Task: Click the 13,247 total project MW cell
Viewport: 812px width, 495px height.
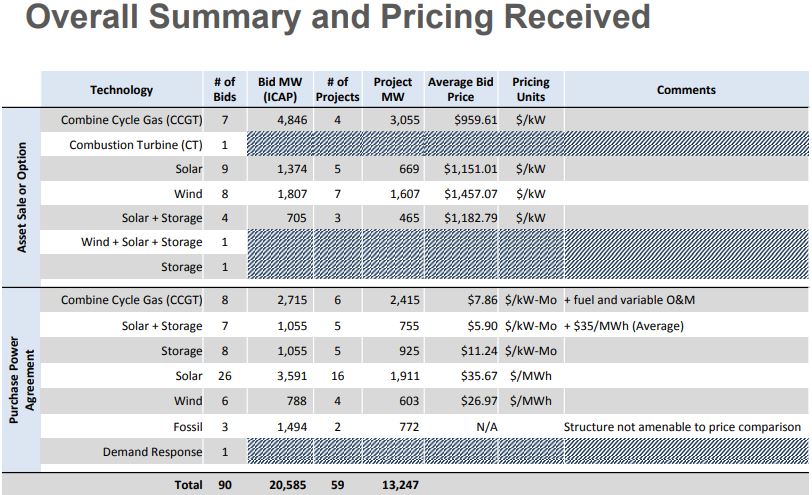Action: pyautogui.click(x=398, y=485)
